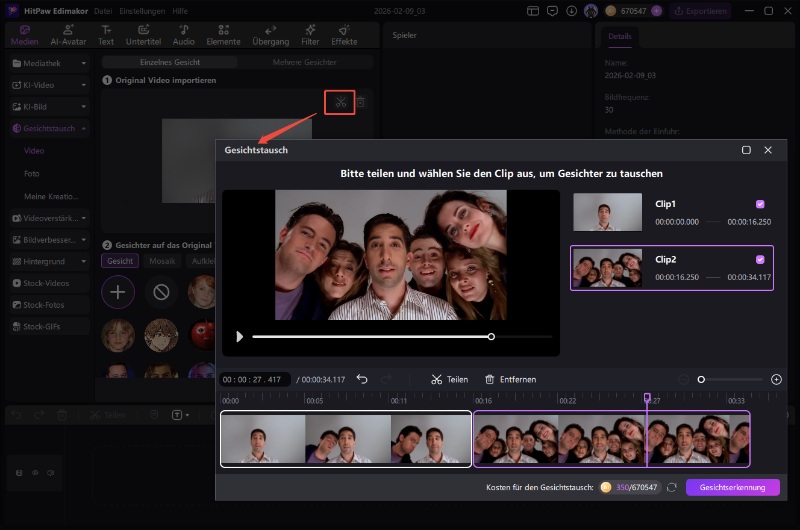
Task: Delete imported video with trash icon
Action: coord(361,102)
